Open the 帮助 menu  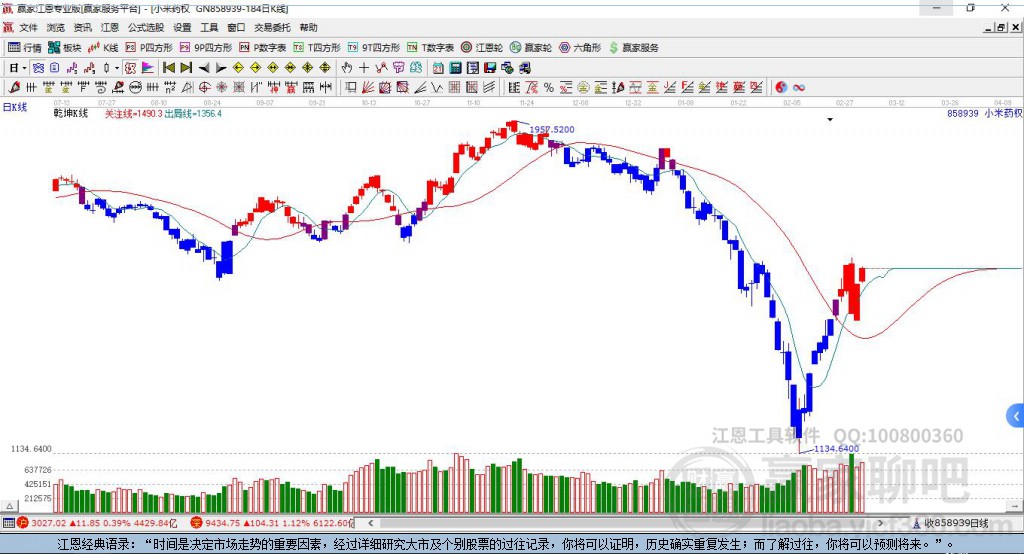pos(308,27)
